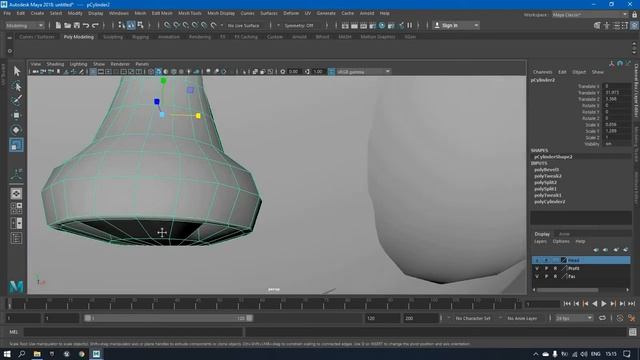Toggle playback P of Profil layer
This screenshot has width=640, height=360.
click(x=546, y=268)
